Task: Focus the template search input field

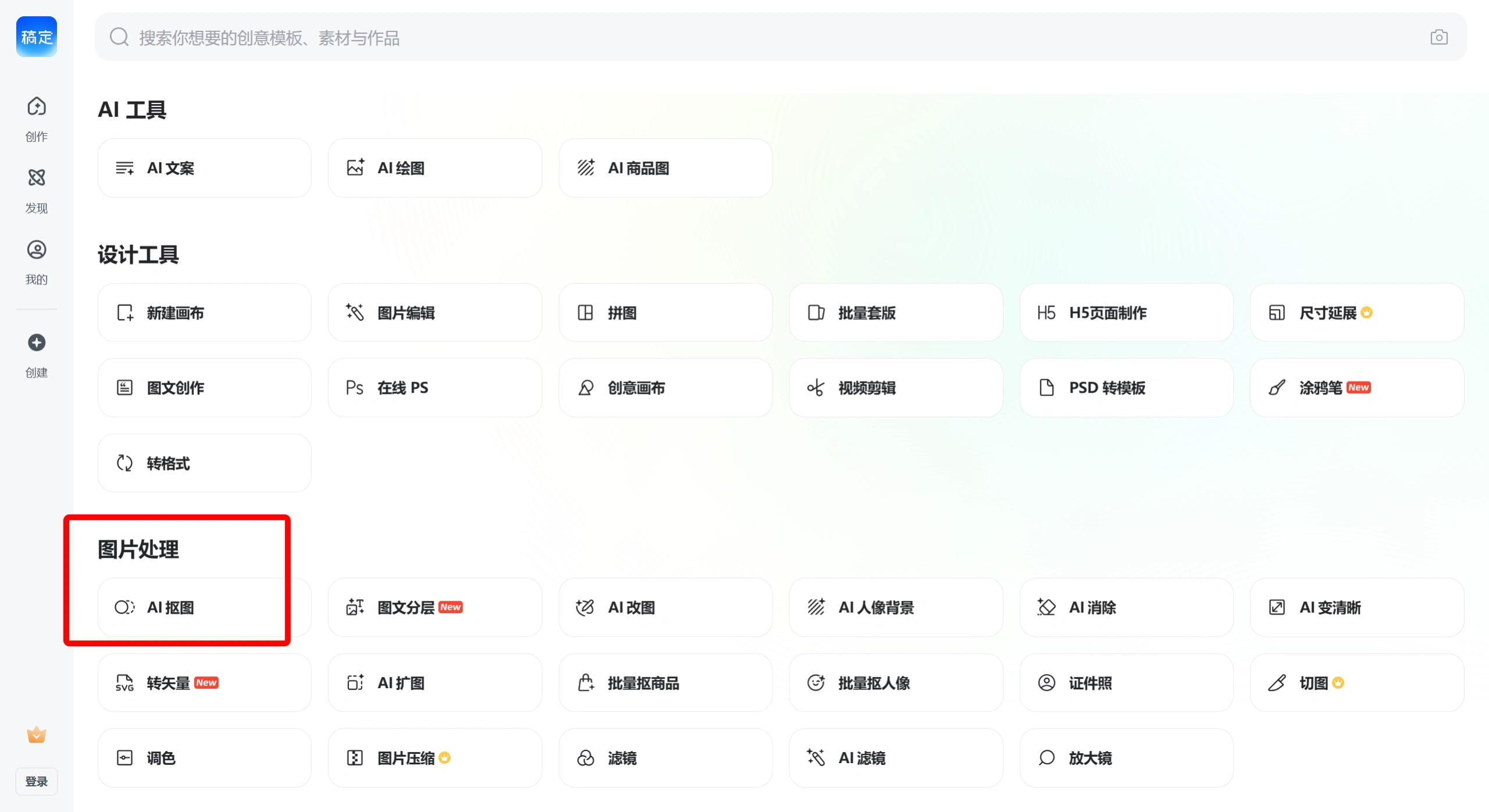Action: click(x=781, y=37)
